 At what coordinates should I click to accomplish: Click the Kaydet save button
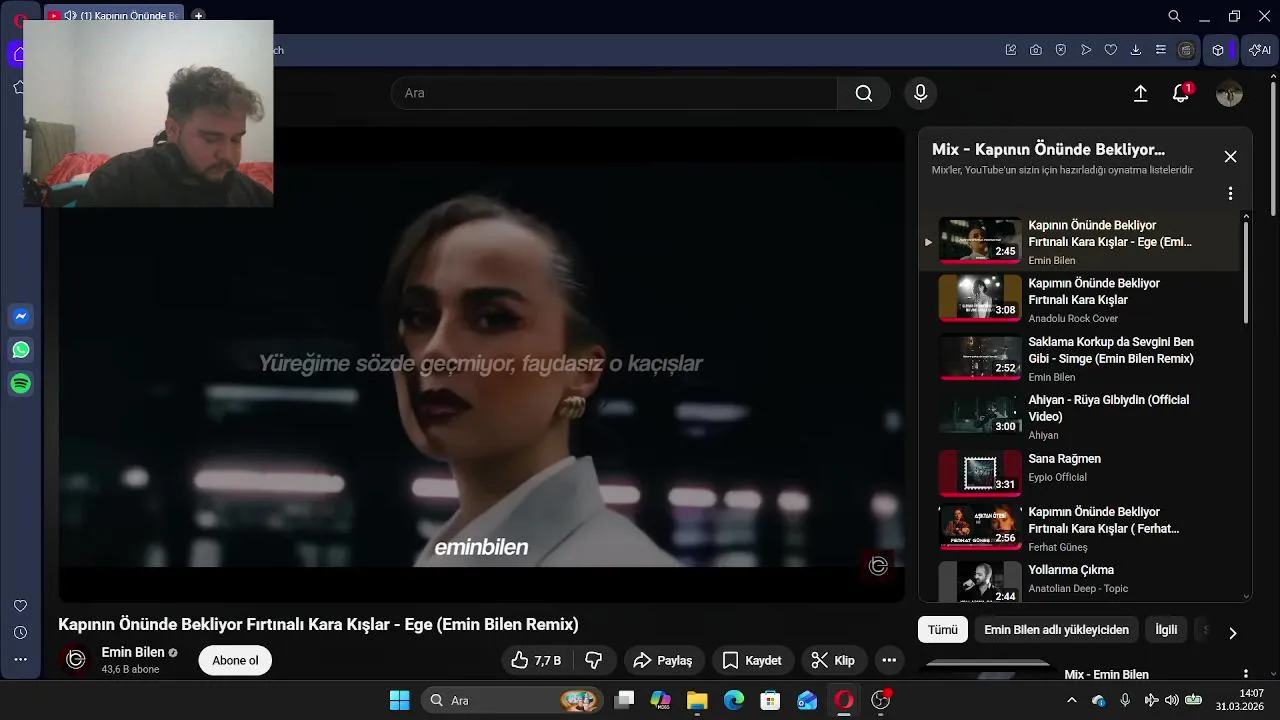[x=752, y=660]
